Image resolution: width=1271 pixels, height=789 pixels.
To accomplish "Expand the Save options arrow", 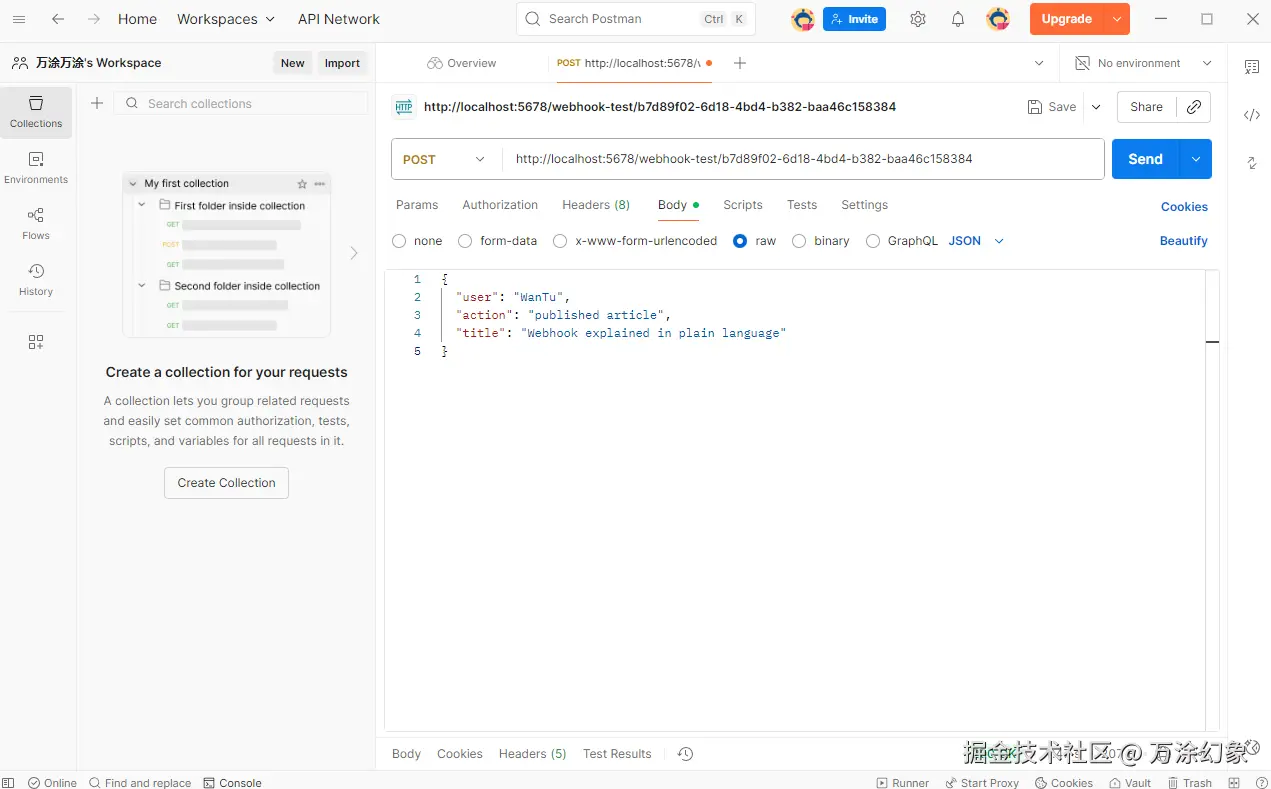I will coord(1096,107).
